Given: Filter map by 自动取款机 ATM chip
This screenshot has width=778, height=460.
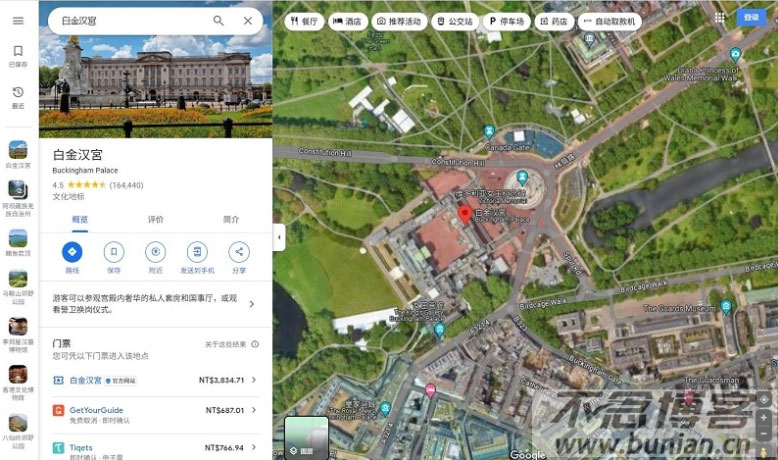Looking at the screenshot, I should 610,21.
